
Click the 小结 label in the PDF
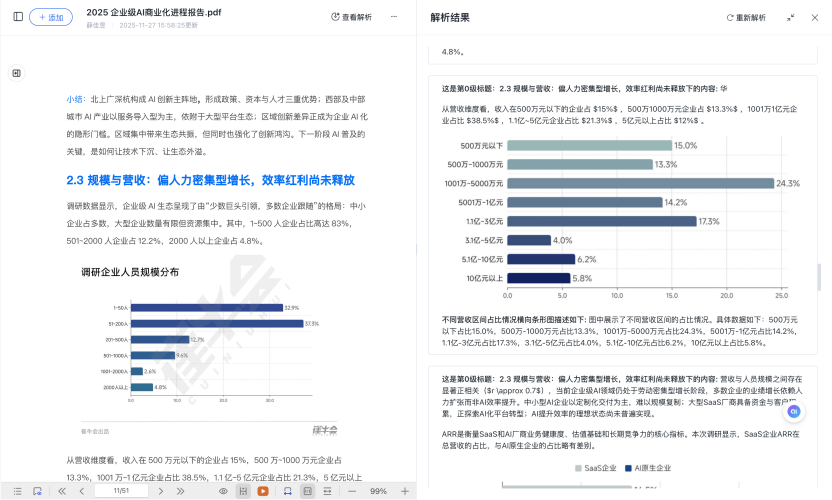tap(75, 99)
